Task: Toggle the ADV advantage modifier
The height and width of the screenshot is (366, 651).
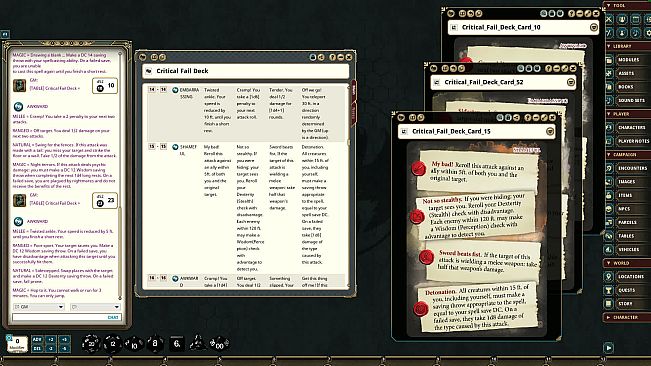Action: pyautogui.click(x=37, y=339)
